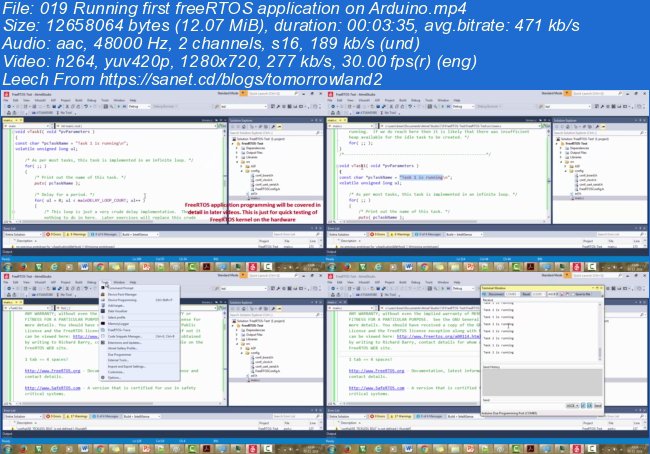In the highlighted-string frame, click the Adobe Reader taskbar icon
The image size is (650, 454).
(530, 267)
